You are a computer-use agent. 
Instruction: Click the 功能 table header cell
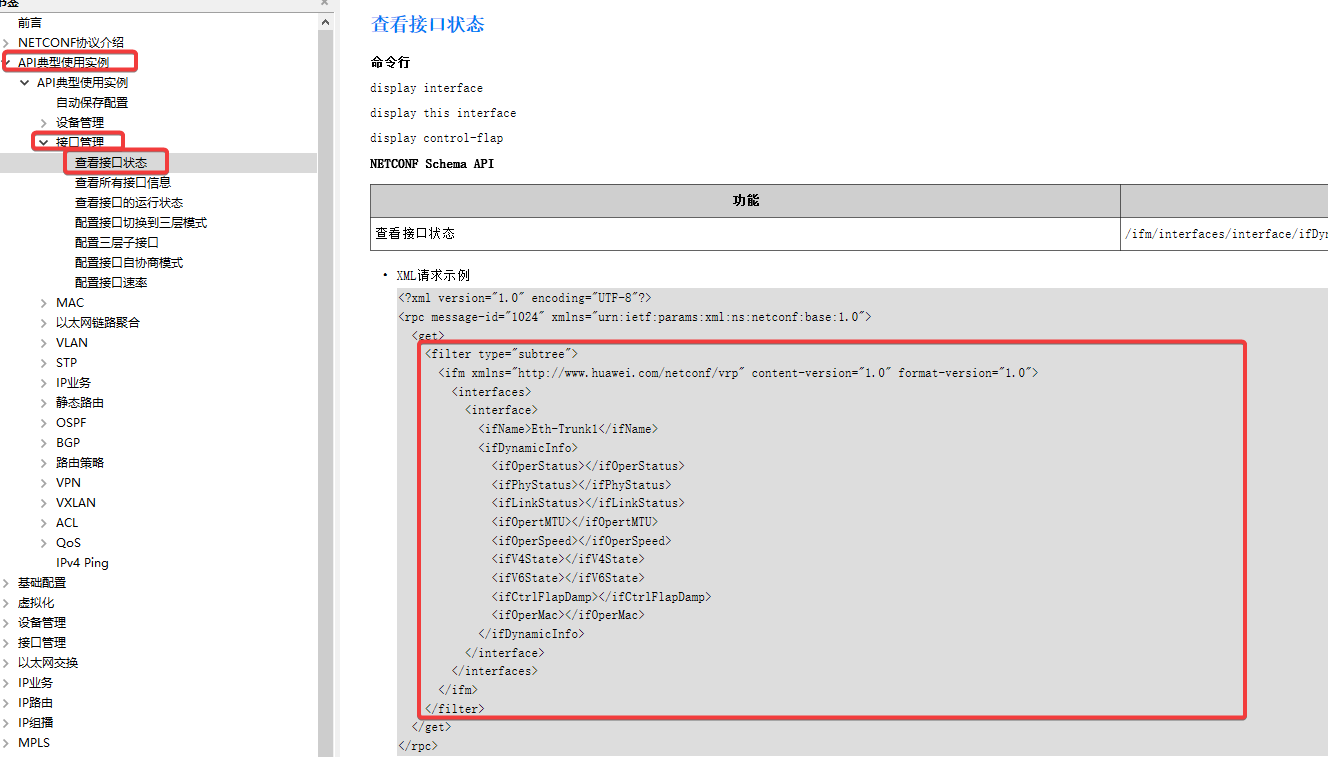tap(746, 201)
